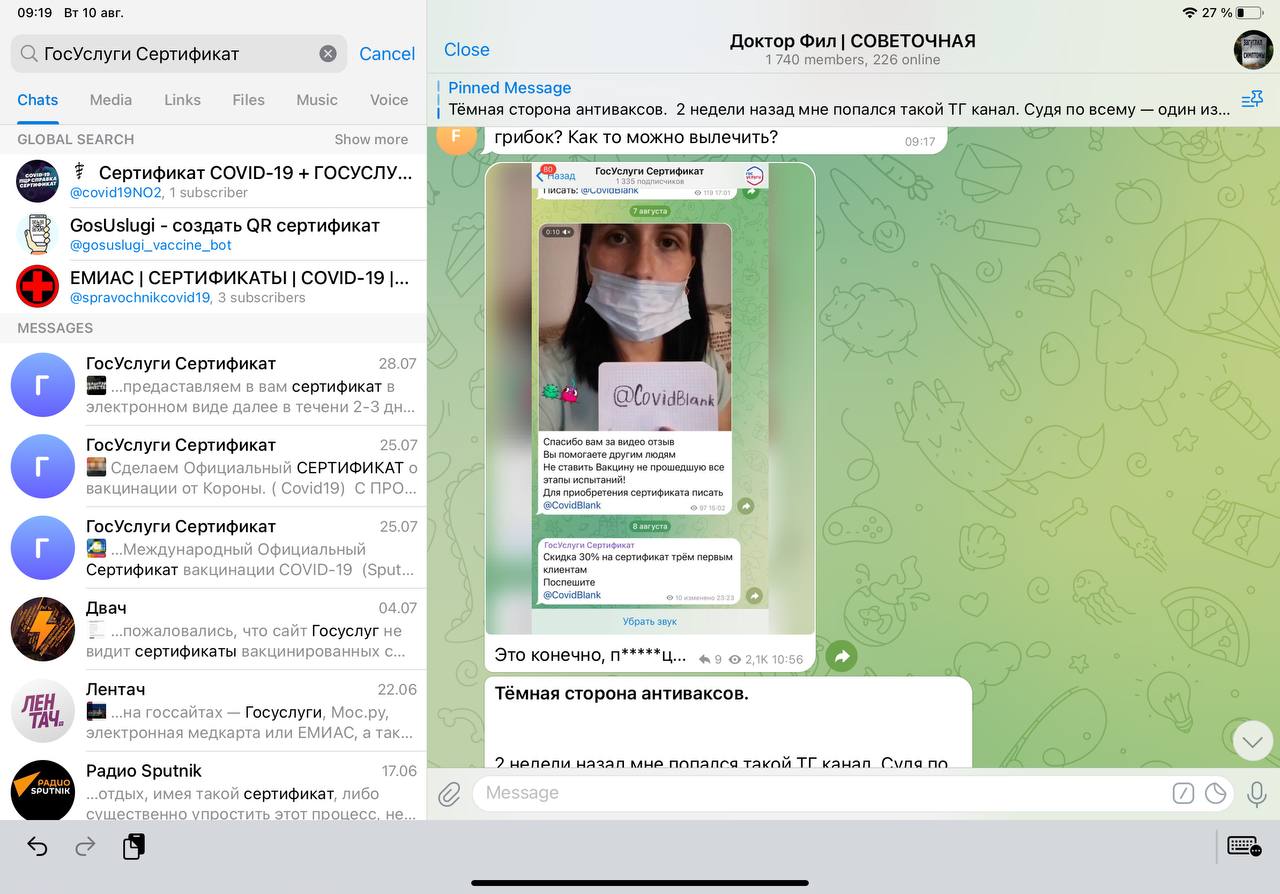Focus the ГосУслуги Сертификат search field
This screenshot has width=1280, height=894.
pos(178,54)
